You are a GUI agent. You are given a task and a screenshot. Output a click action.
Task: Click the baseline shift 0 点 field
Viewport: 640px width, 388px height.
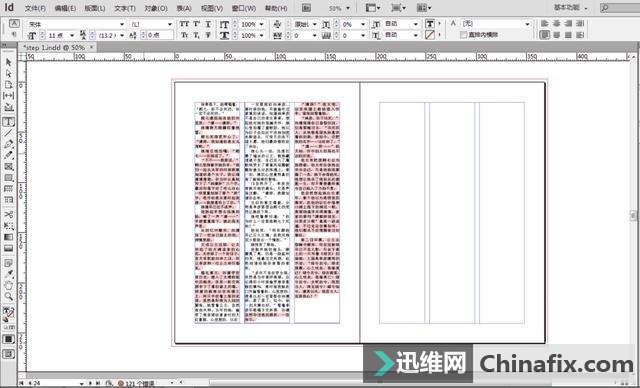(x=160, y=35)
